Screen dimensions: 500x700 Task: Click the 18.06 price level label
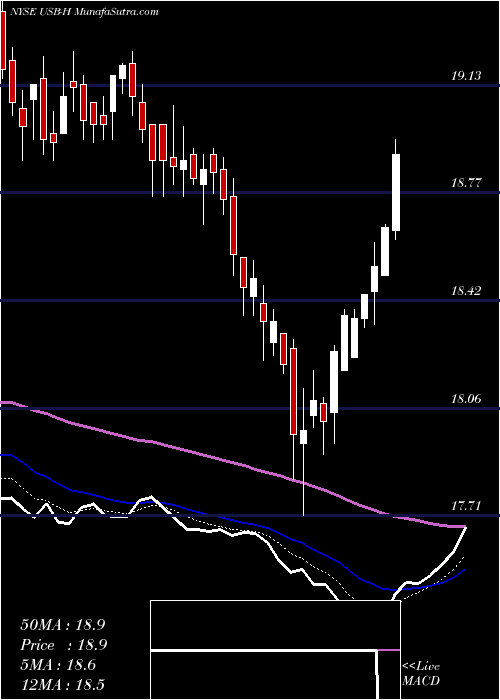tap(466, 399)
